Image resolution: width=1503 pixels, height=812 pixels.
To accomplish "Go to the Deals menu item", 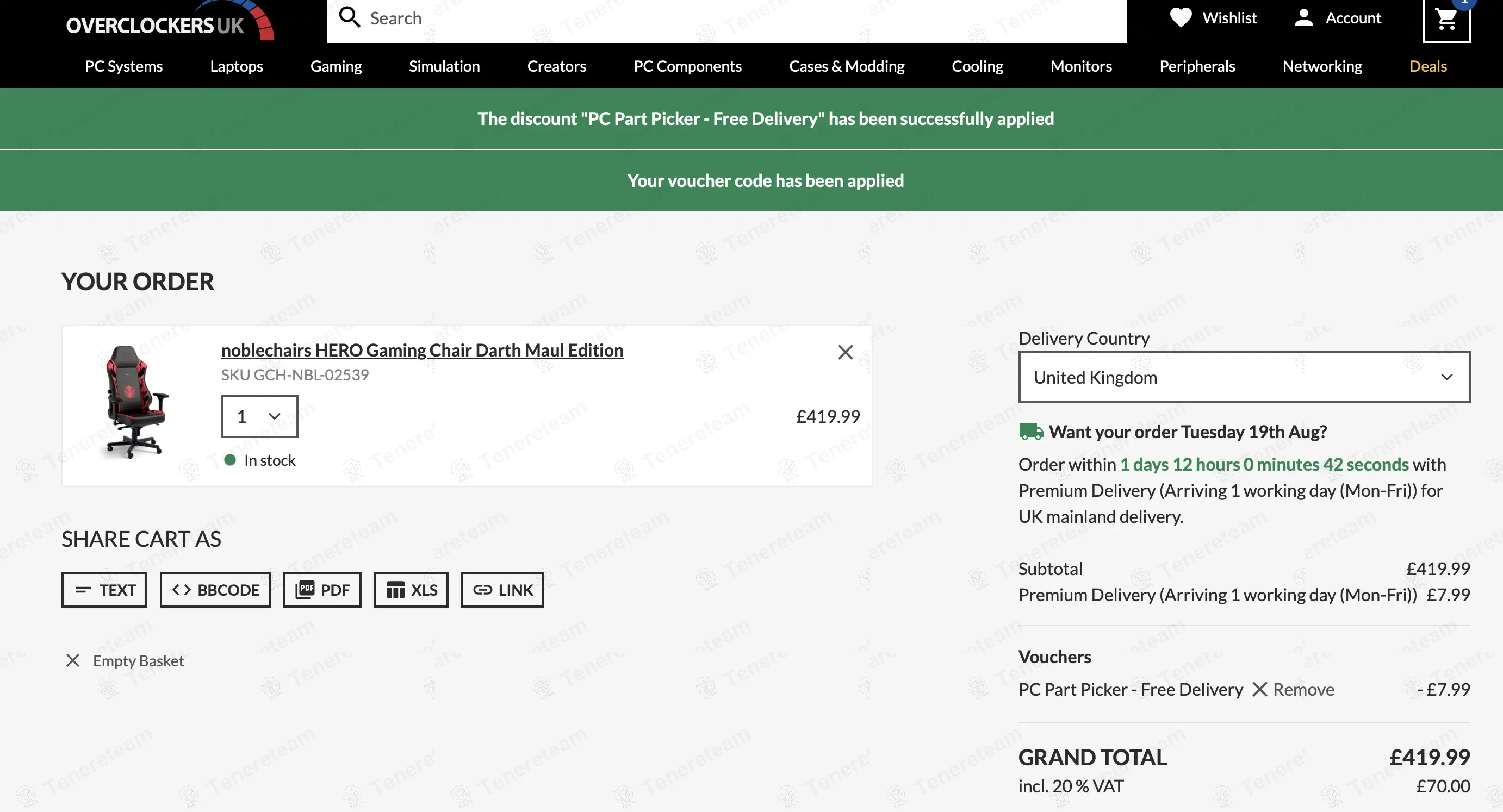I will (1427, 66).
